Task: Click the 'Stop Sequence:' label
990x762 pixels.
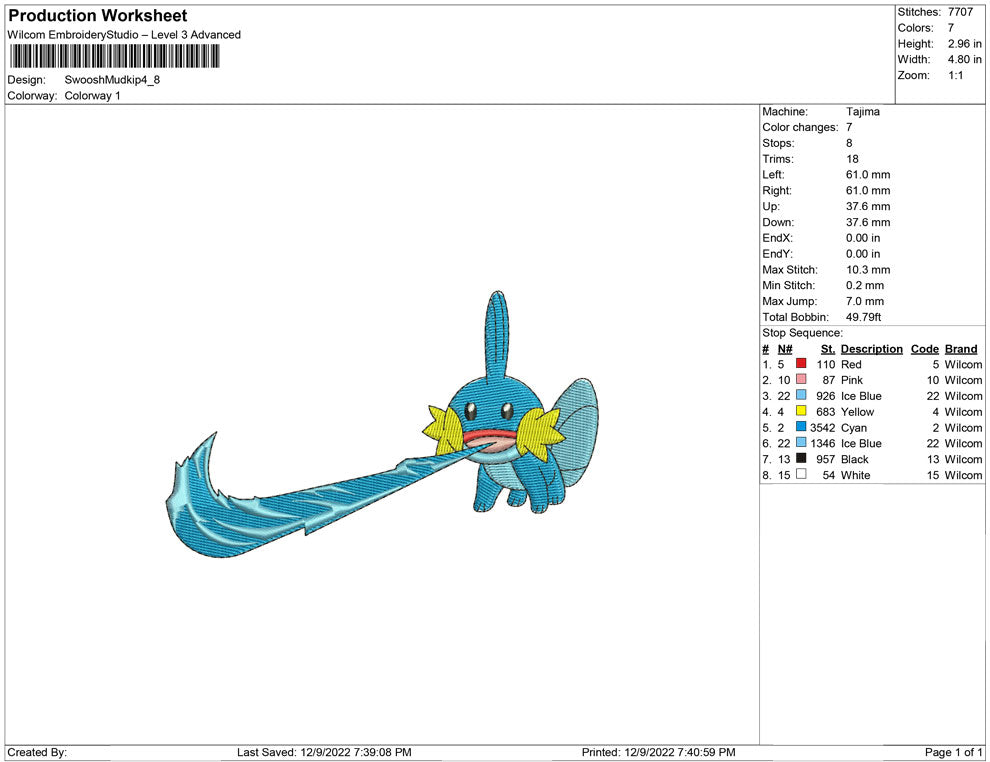Action: pos(802,333)
